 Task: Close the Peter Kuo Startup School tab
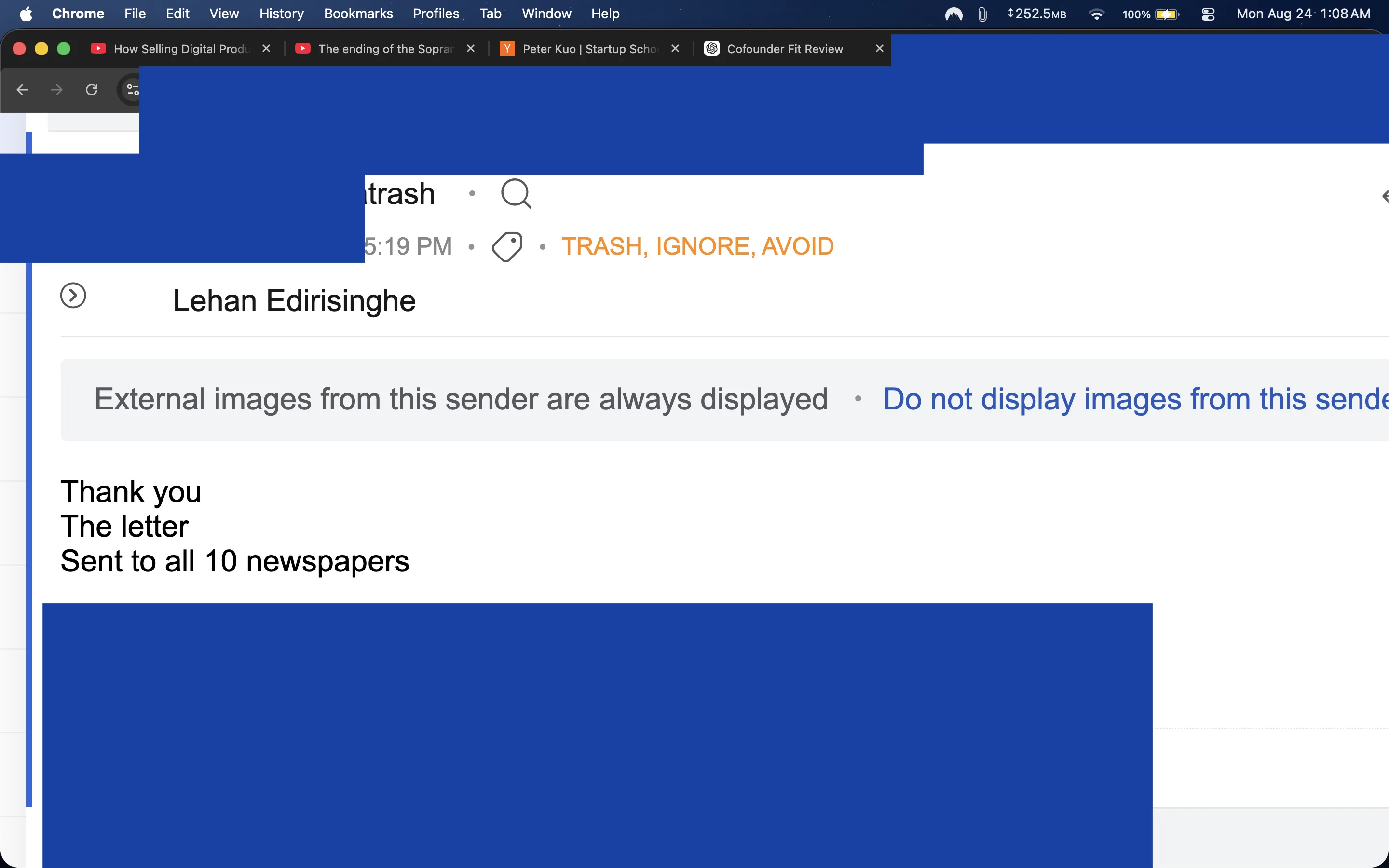(675, 49)
